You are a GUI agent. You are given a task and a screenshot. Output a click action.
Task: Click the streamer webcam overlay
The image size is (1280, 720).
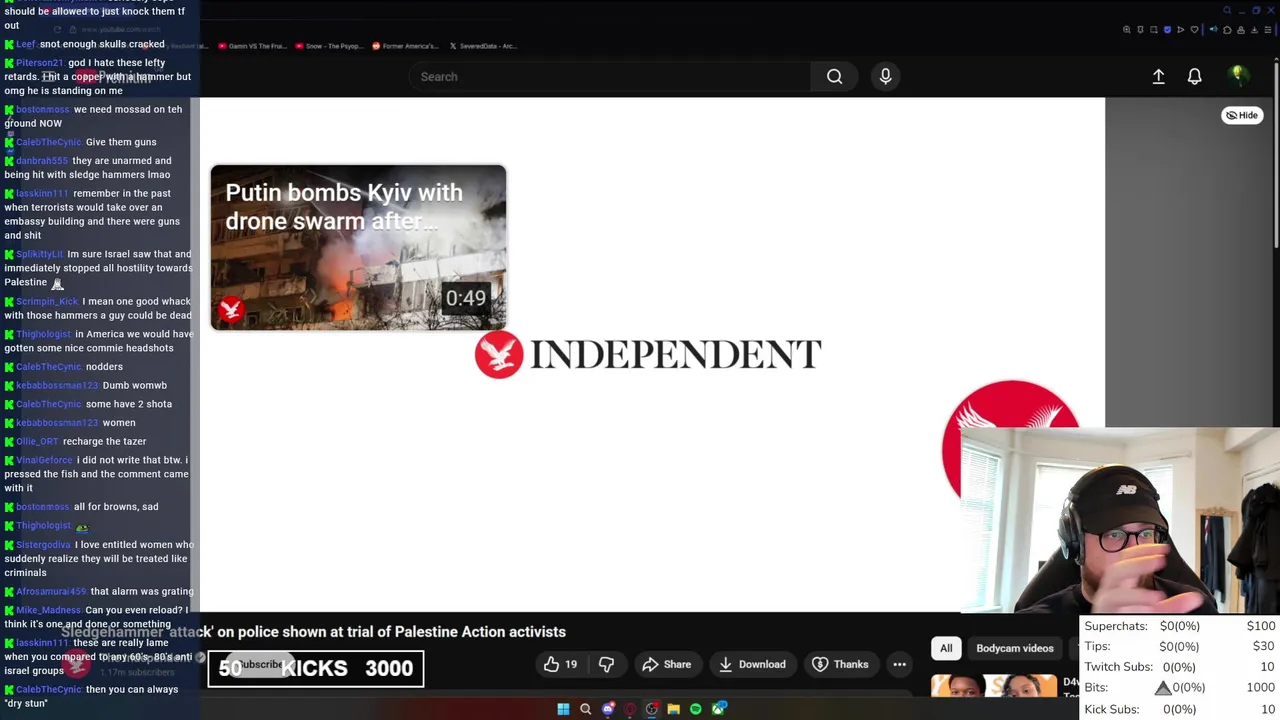tap(1120, 520)
